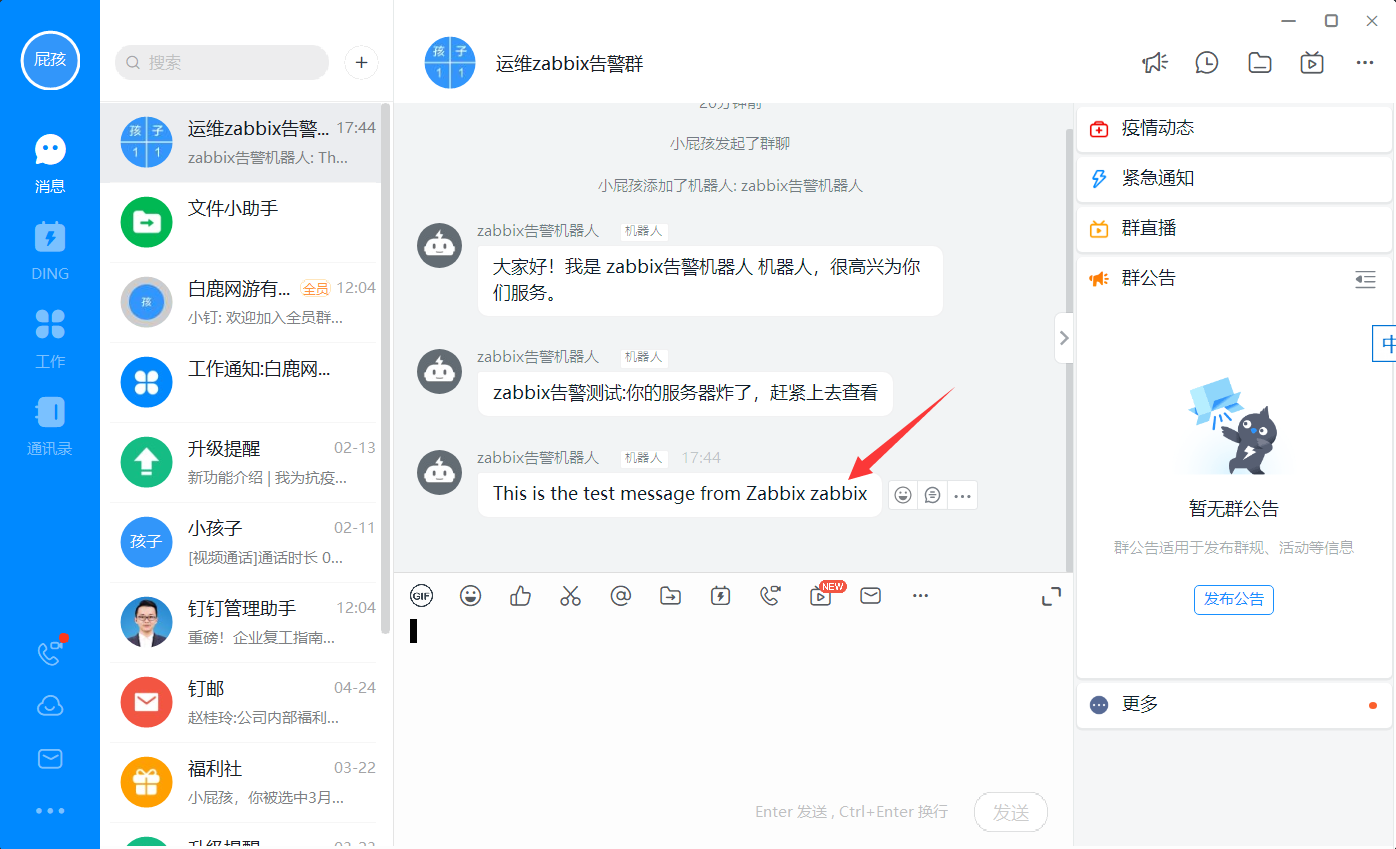
Task: Open group announcement megaphone icon in header
Action: point(1155,63)
